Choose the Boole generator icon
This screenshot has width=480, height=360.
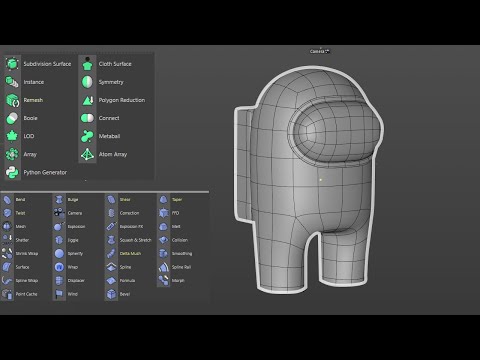click(x=12, y=118)
